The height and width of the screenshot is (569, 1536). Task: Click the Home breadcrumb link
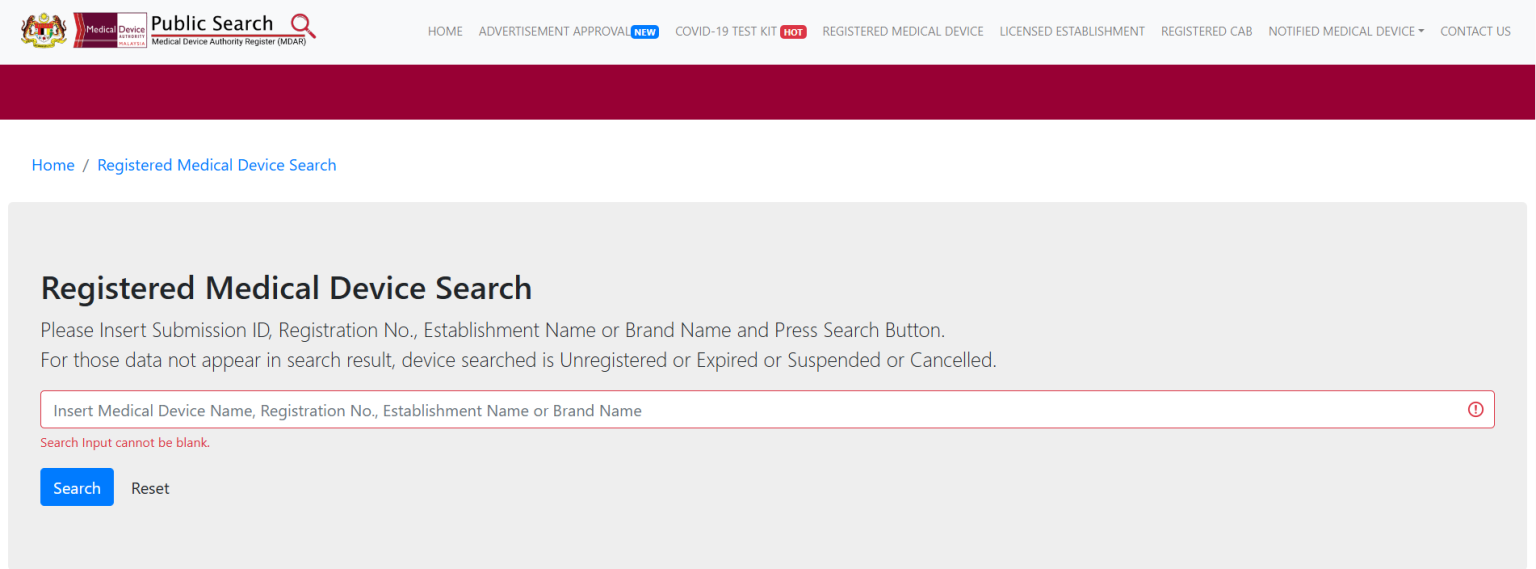pyautogui.click(x=53, y=165)
